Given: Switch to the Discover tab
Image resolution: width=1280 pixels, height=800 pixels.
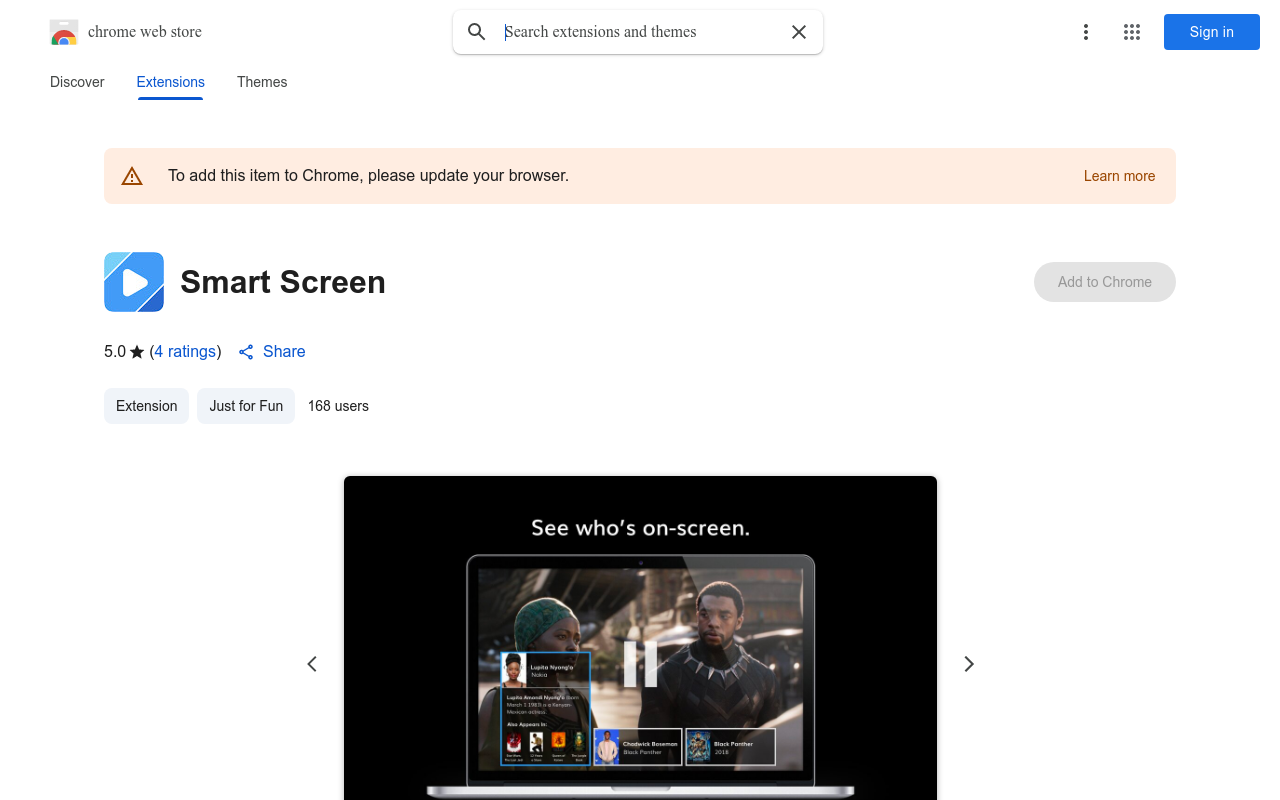Looking at the screenshot, I should point(77,82).
